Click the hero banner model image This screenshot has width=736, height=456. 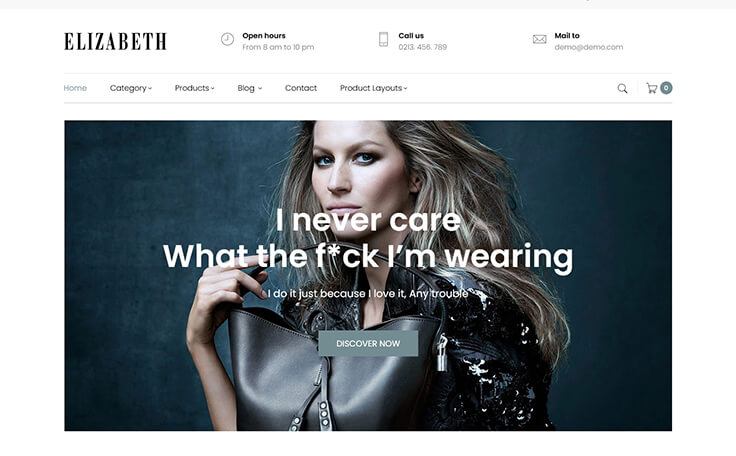[368, 276]
